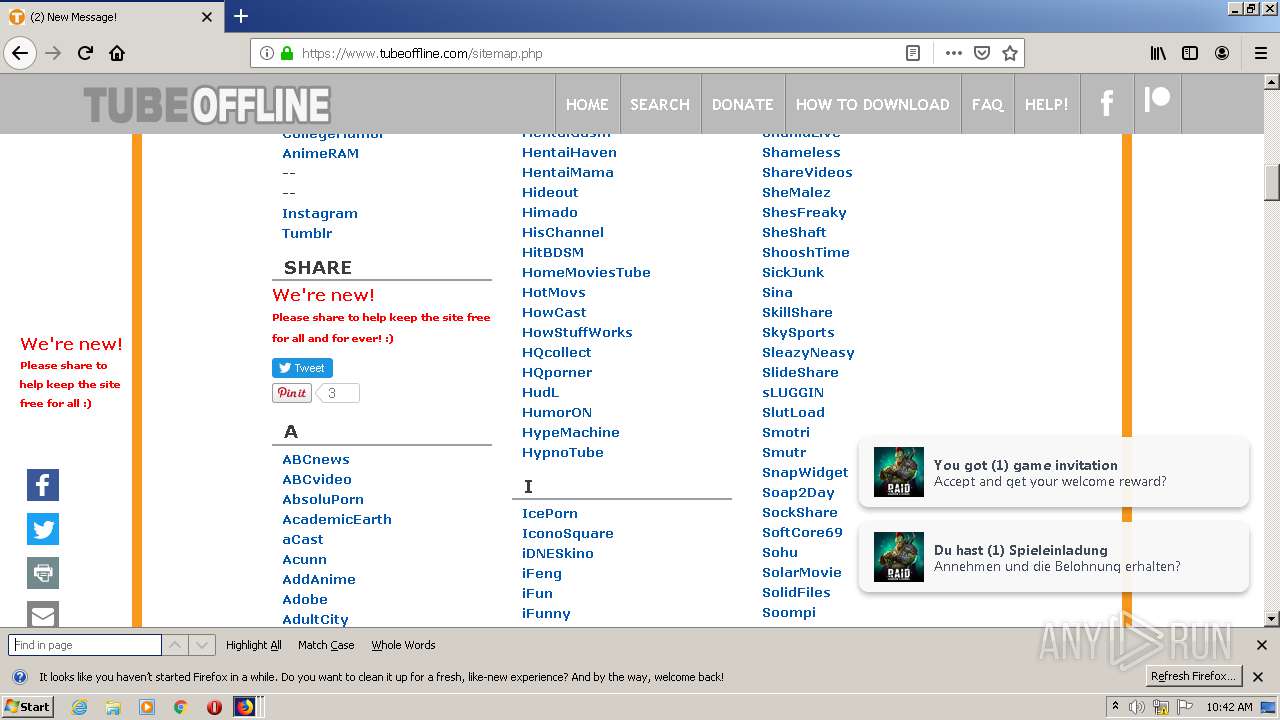Click the Windows Start button
This screenshot has height=720, width=1280.
[x=28, y=707]
